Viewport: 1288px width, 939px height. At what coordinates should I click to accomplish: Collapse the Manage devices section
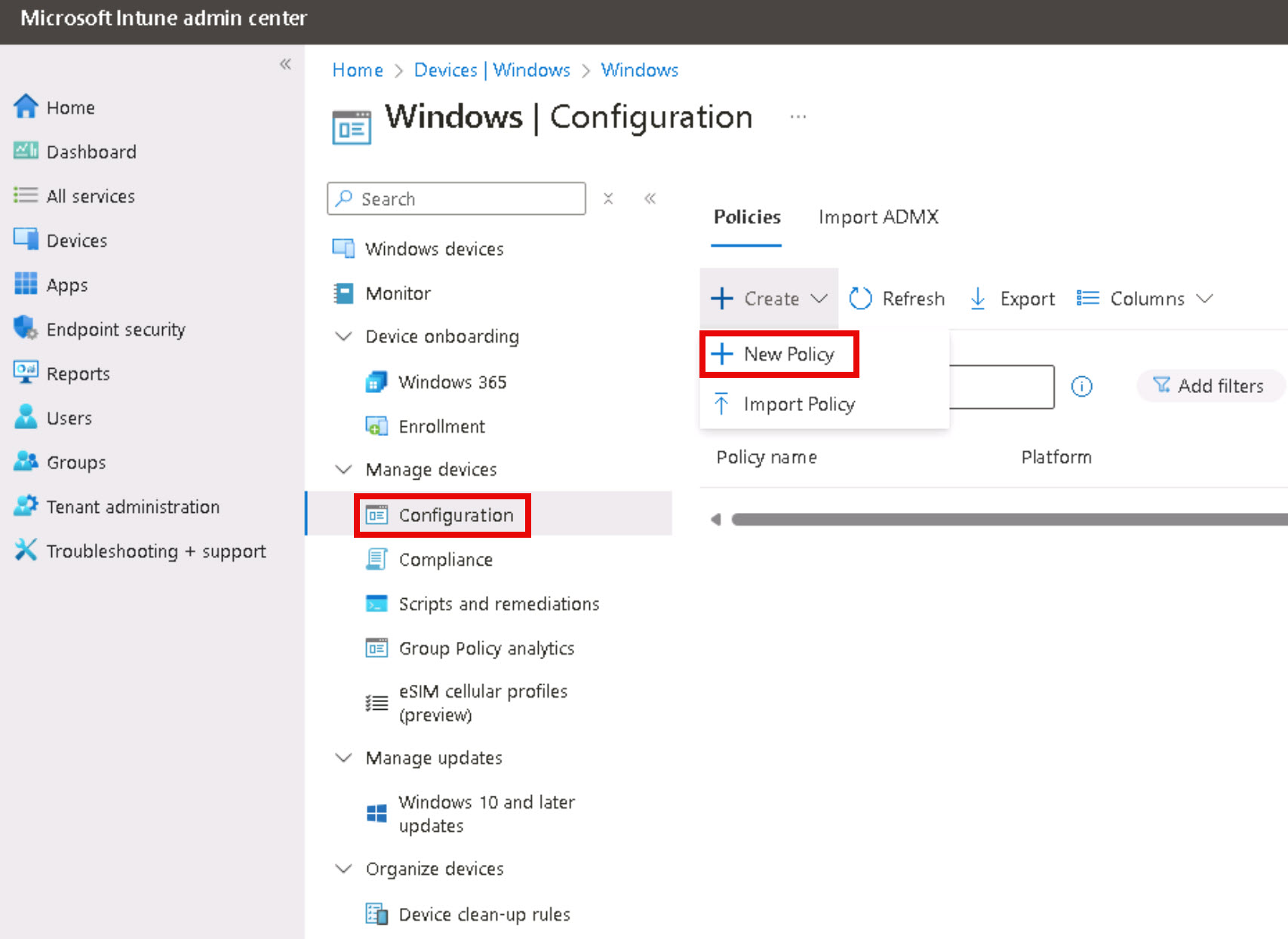(x=343, y=469)
